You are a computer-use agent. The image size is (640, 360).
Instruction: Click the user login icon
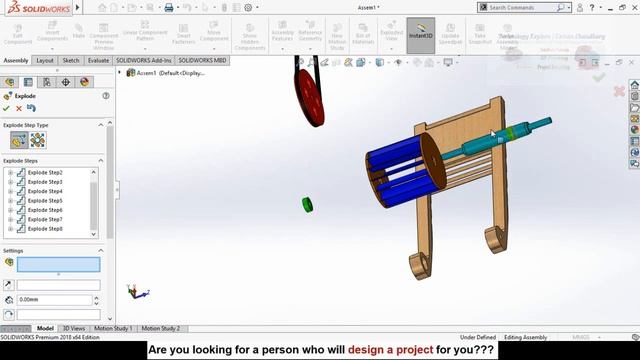point(580,7)
